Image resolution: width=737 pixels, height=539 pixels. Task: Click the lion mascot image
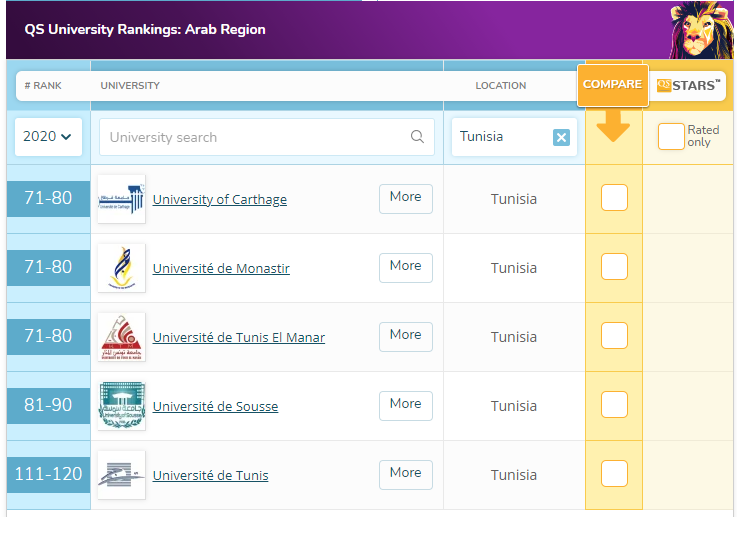click(x=701, y=30)
